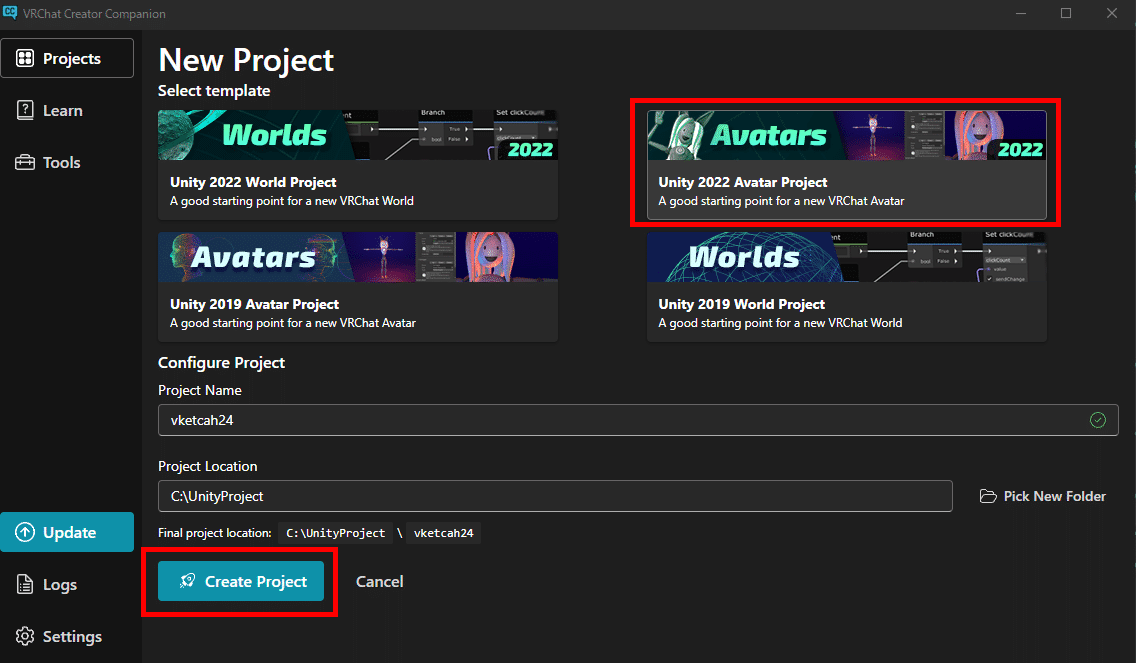Select the Unity 2022 Avatar Project template

coord(846,163)
